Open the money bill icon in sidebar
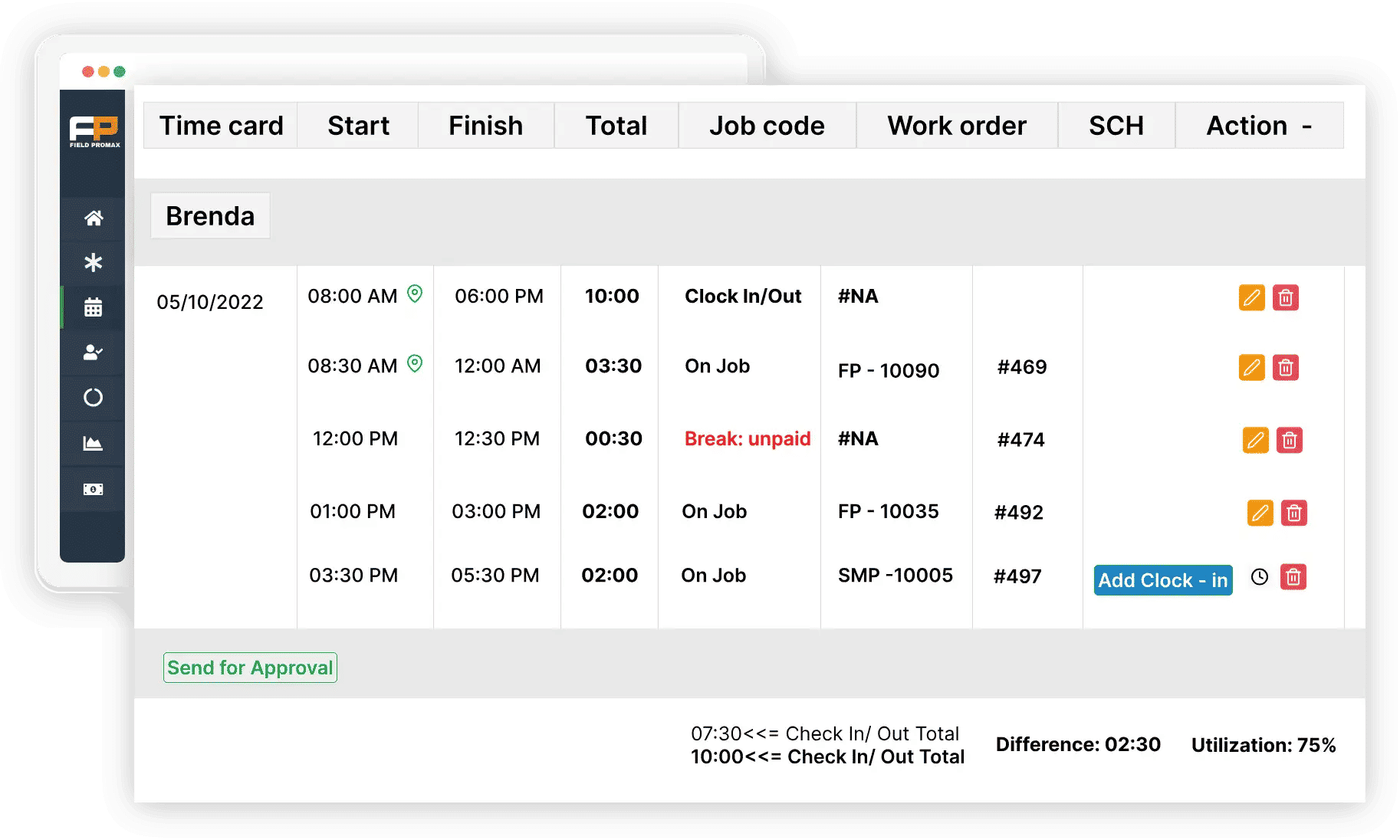 pyautogui.click(x=94, y=489)
